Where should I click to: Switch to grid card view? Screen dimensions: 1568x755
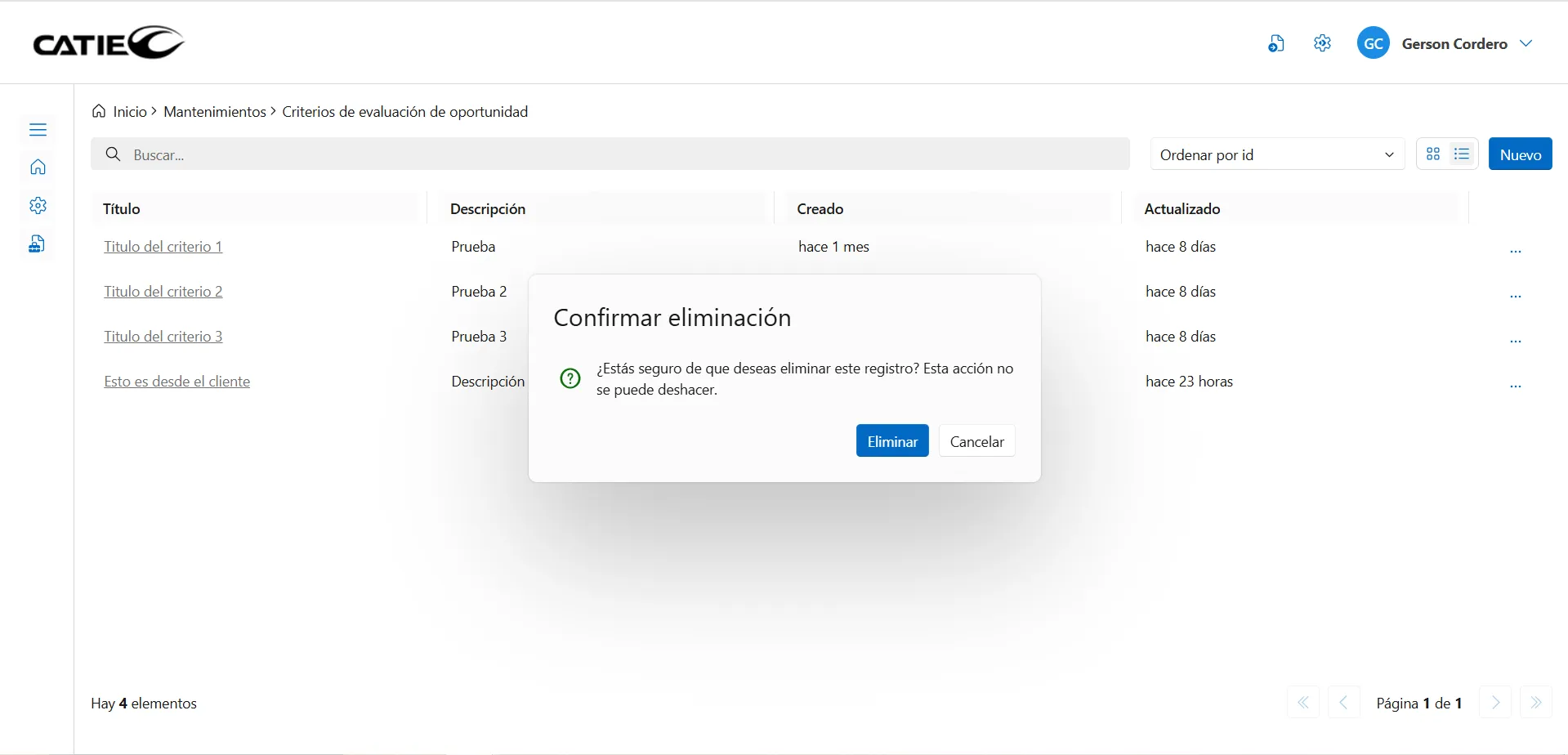click(x=1433, y=154)
